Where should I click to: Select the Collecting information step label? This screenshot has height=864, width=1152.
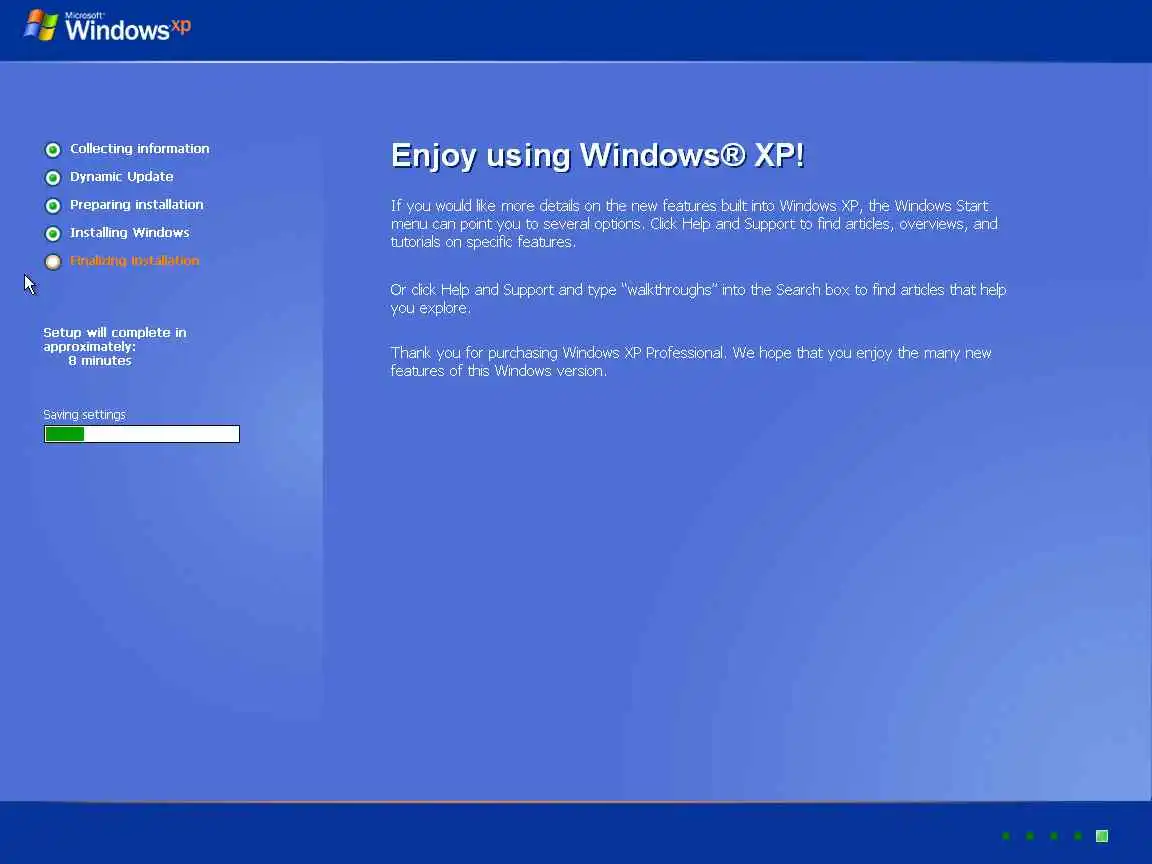tap(140, 148)
